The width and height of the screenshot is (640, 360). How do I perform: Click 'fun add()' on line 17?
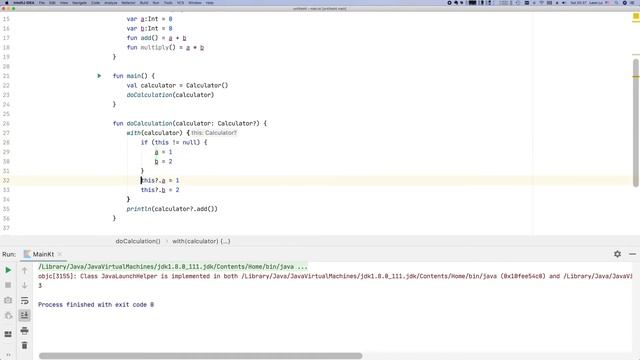click(142, 38)
